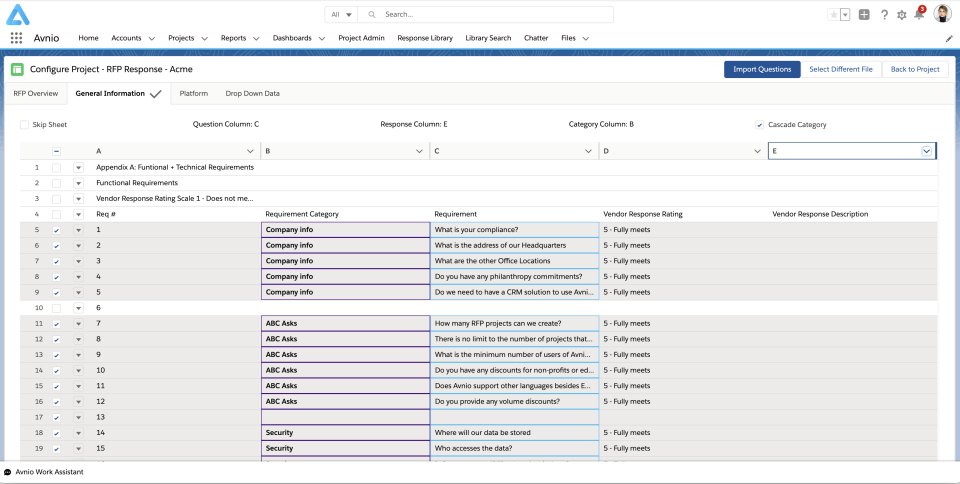Open the help question mark icon

(x=884, y=15)
